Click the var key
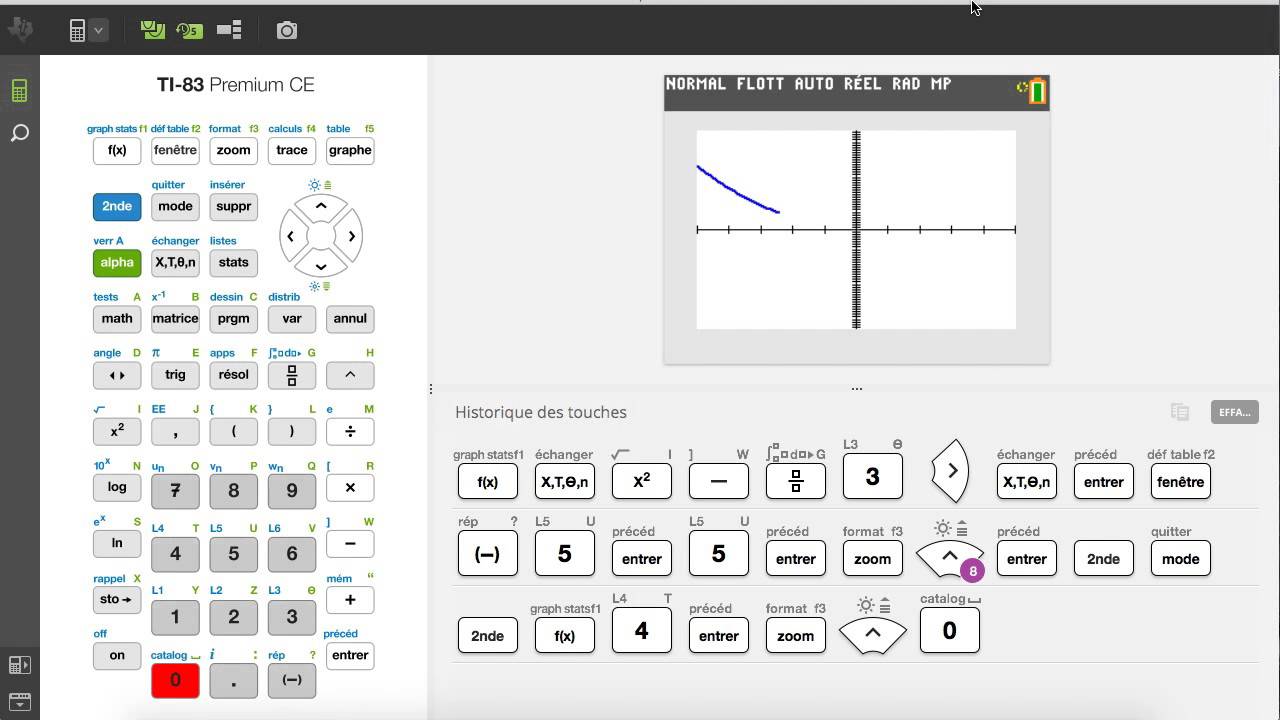This screenshot has height=720, width=1280. 292,319
